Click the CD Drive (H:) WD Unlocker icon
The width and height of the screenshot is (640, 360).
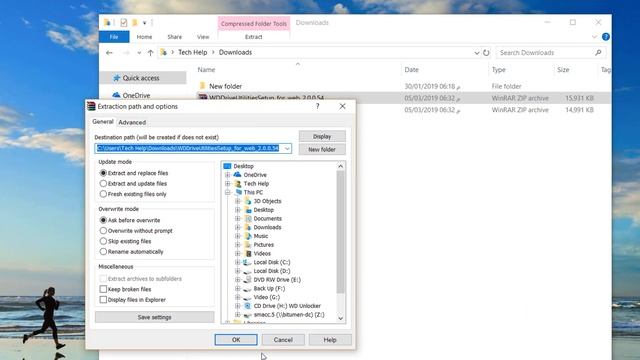[x=247, y=306]
